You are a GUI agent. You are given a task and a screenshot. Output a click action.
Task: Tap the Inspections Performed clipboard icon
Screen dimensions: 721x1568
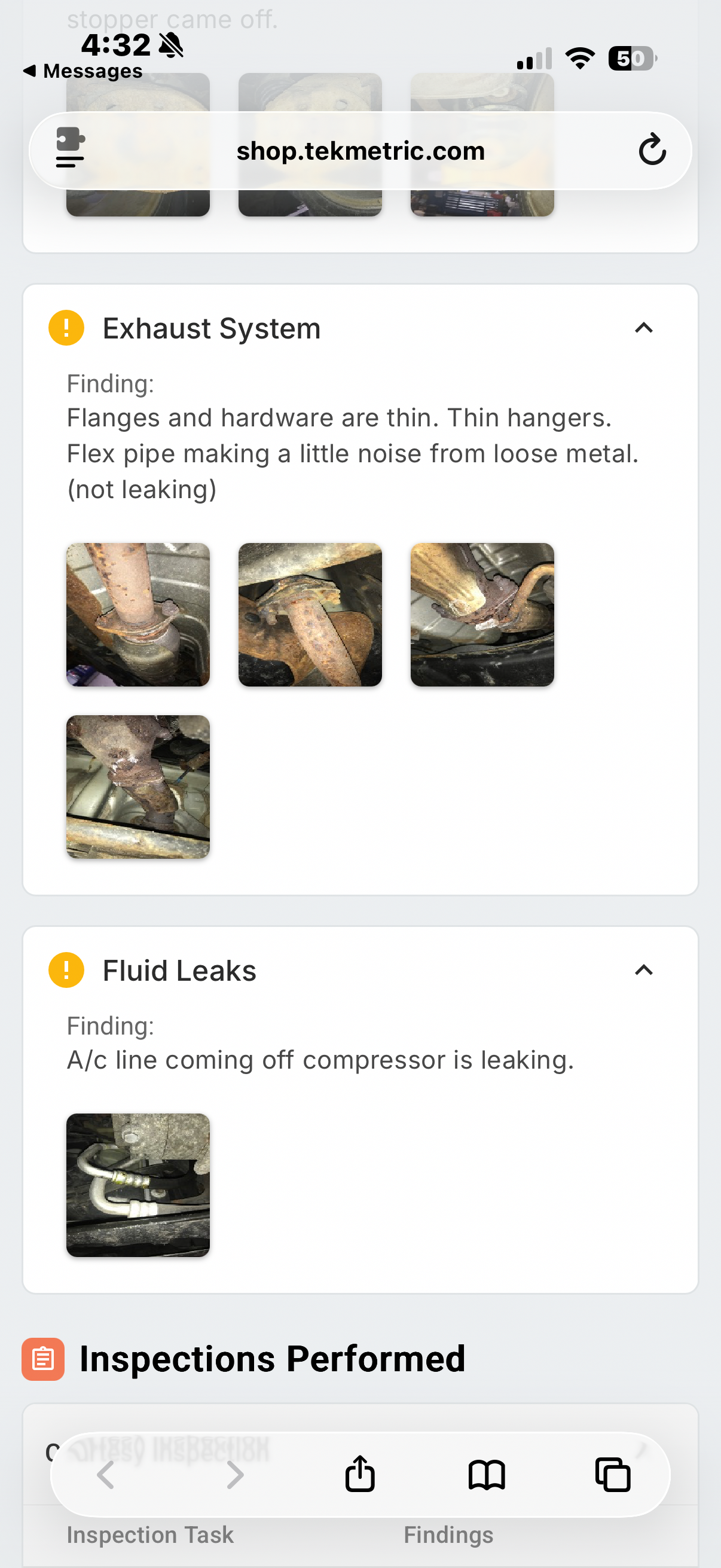(43, 1359)
